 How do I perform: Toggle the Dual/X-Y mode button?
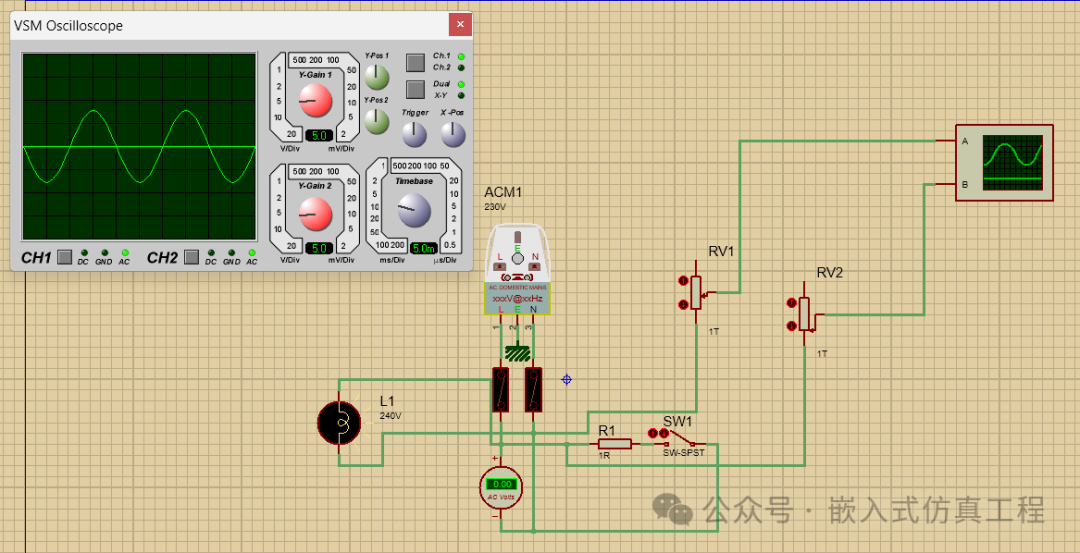[415, 89]
